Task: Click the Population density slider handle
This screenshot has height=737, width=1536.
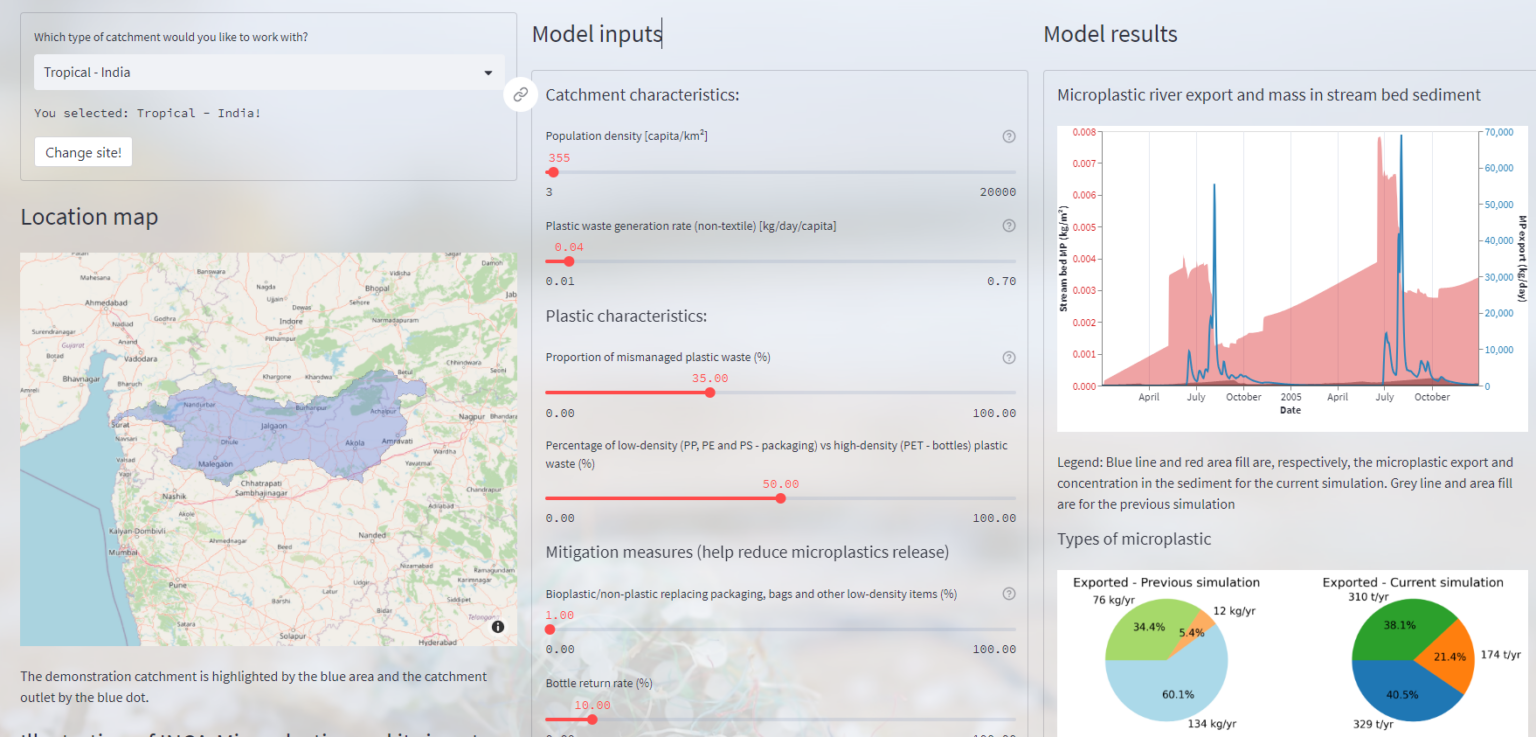Action: pos(553,172)
